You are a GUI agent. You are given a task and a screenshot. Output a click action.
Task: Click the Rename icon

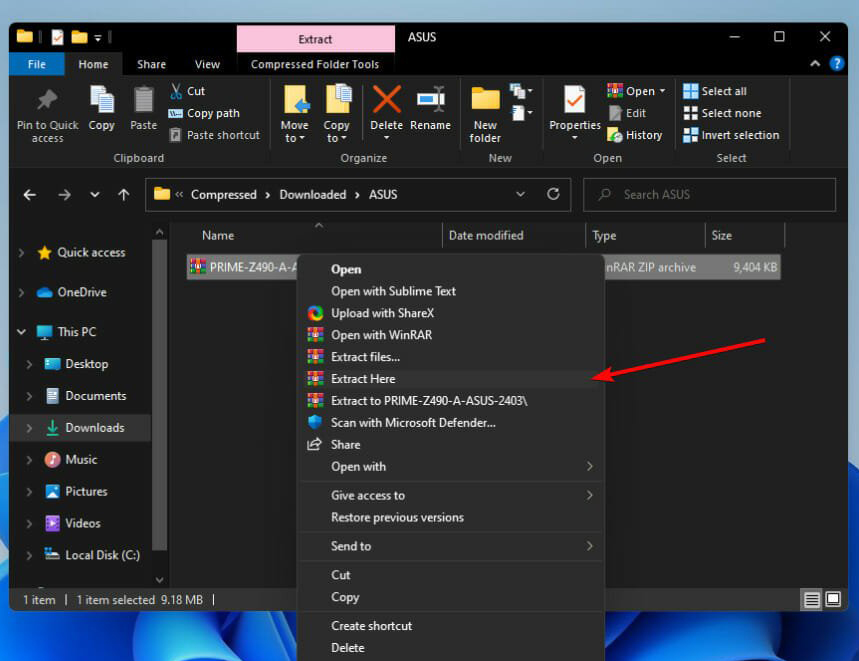(431, 100)
